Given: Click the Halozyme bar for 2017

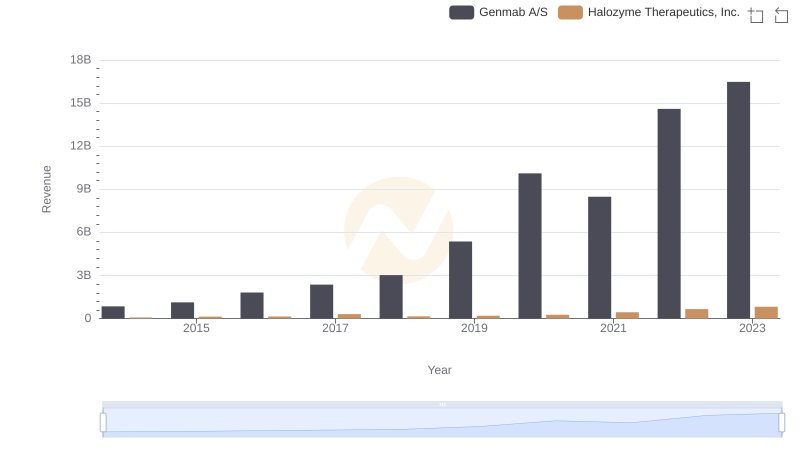Looking at the screenshot, I should tap(349, 316).
